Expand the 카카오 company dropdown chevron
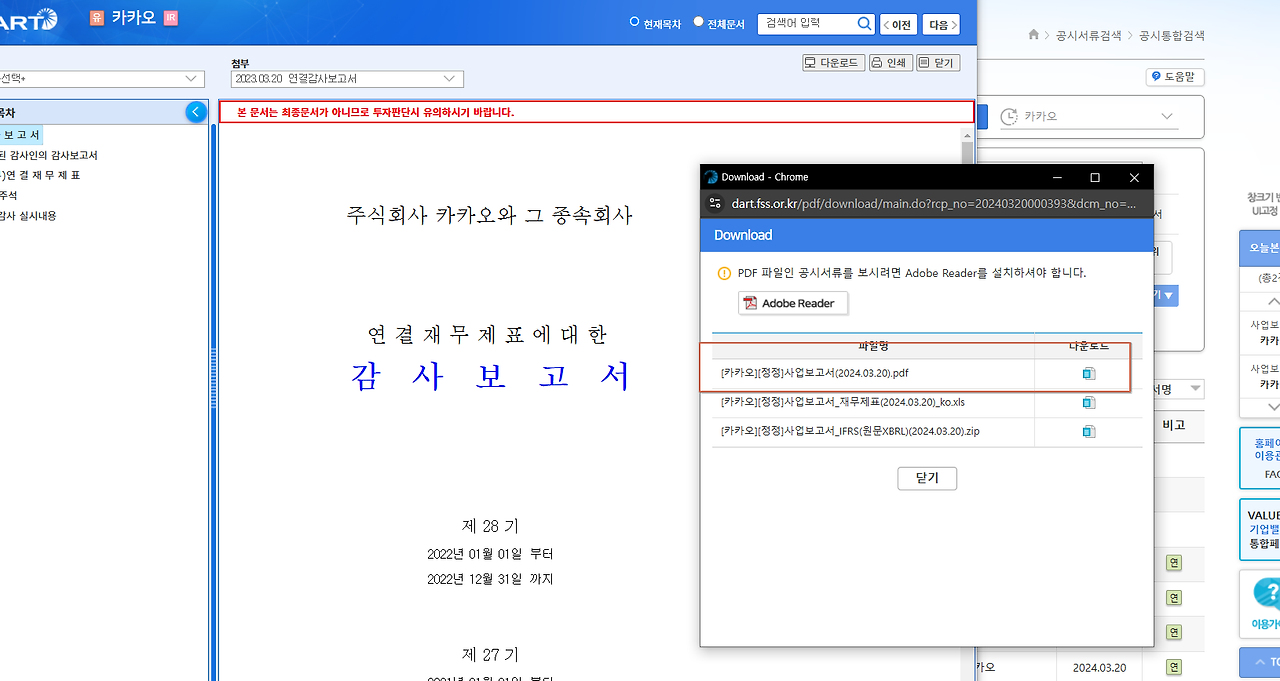The width and height of the screenshot is (1280, 681). click(1166, 116)
